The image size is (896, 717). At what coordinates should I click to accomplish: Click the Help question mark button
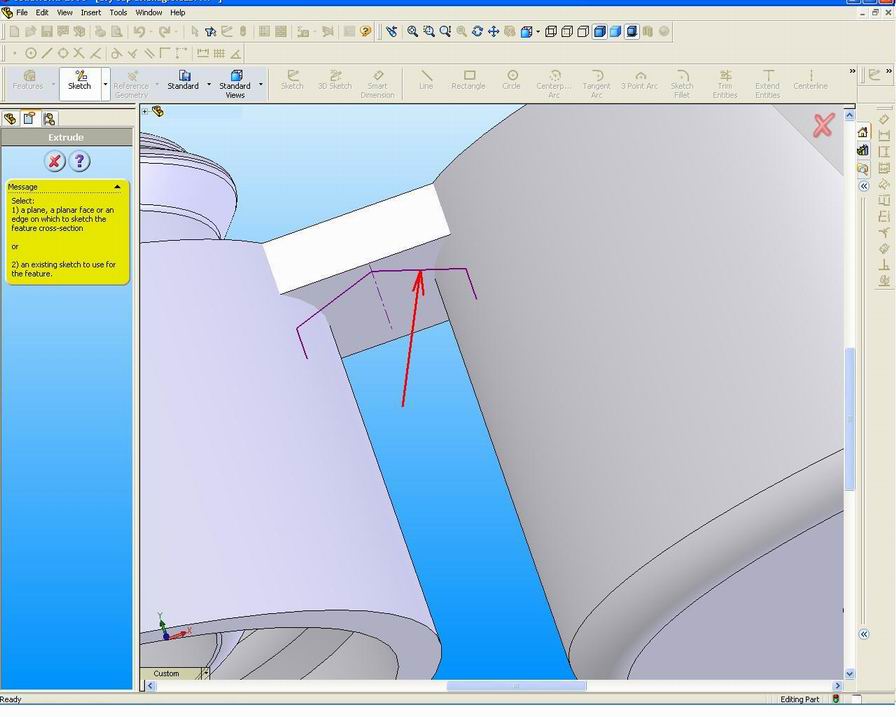(x=79, y=161)
